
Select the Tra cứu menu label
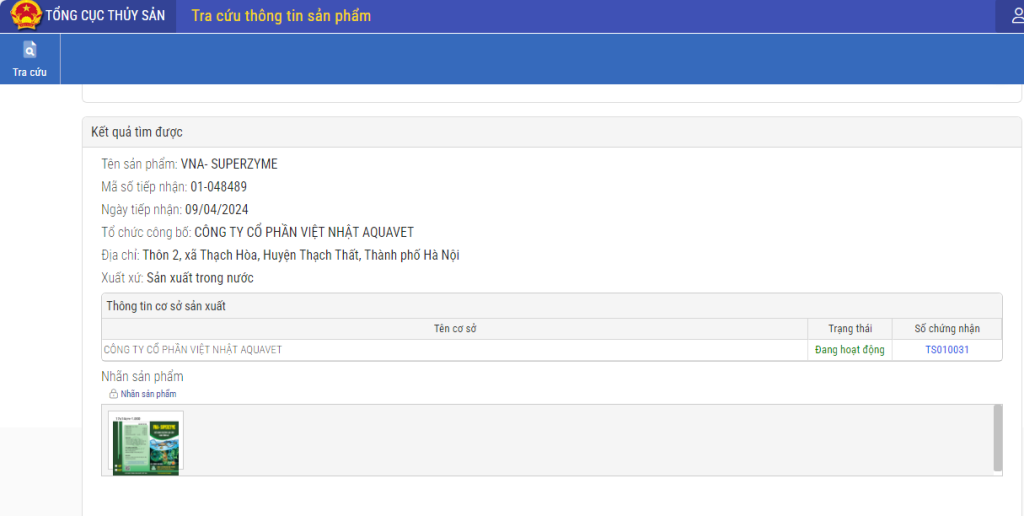(x=29, y=72)
